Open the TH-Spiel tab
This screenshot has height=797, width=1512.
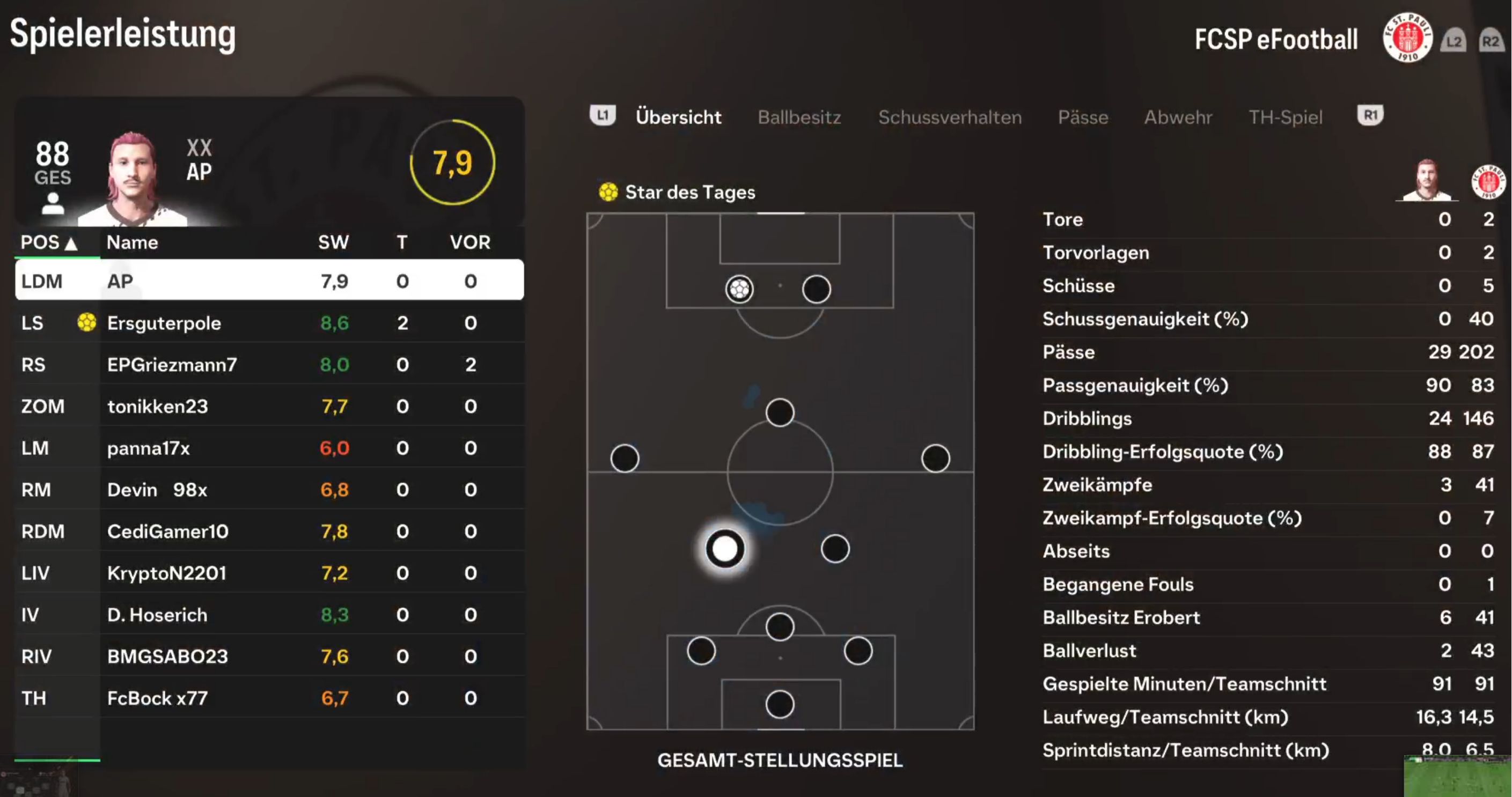pos(1286,117)
